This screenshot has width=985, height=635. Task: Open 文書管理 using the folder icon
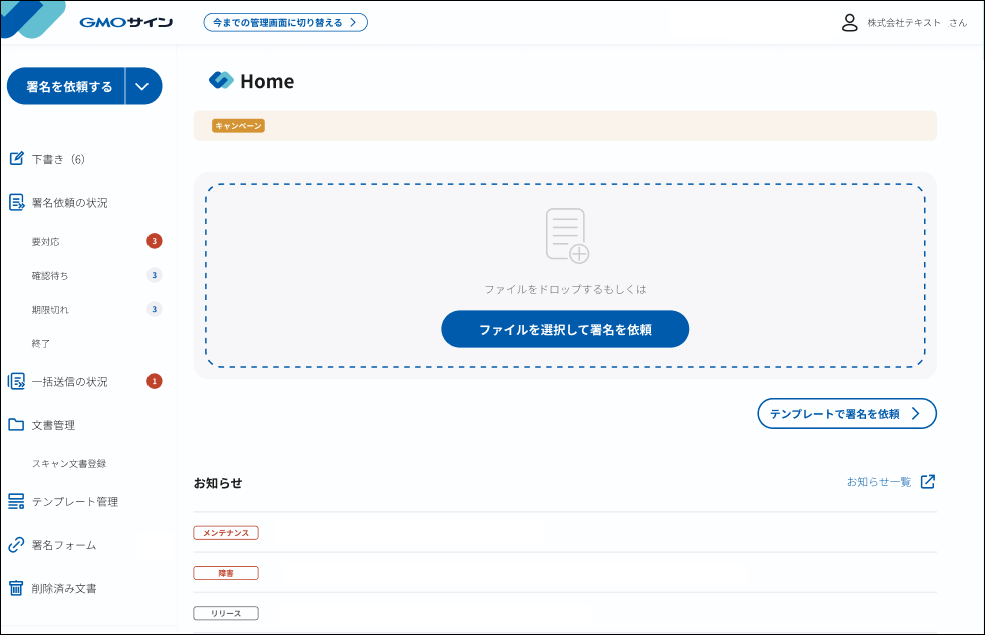pos(16,424)
